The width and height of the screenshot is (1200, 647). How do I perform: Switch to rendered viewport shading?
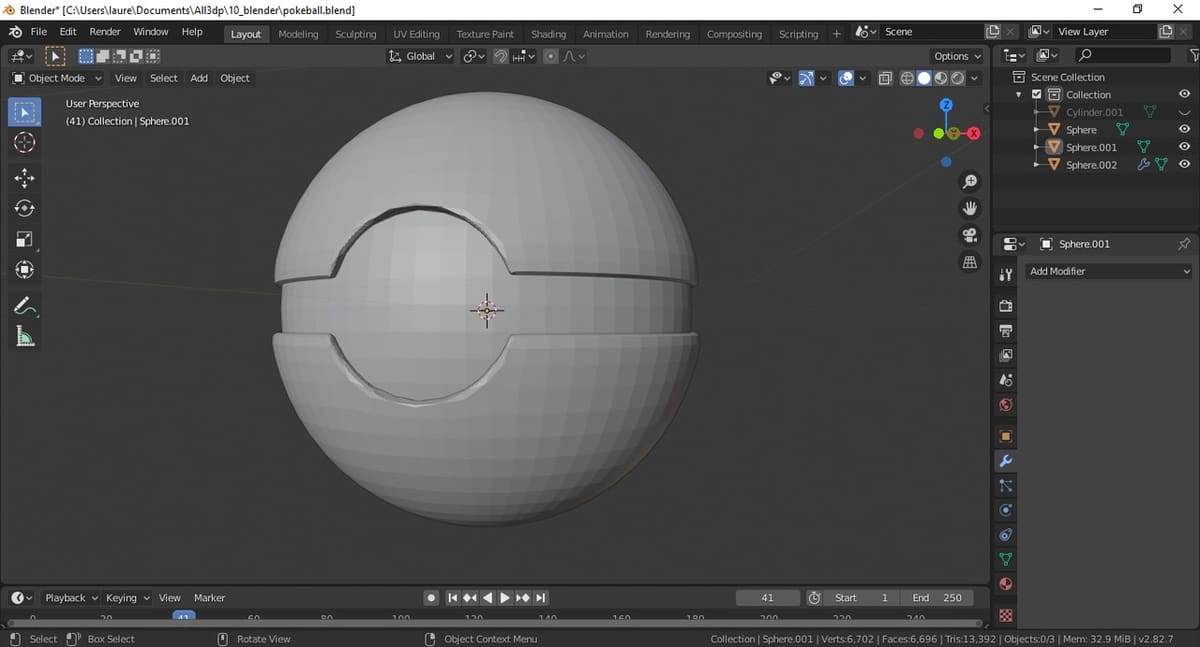pos(958,78)
